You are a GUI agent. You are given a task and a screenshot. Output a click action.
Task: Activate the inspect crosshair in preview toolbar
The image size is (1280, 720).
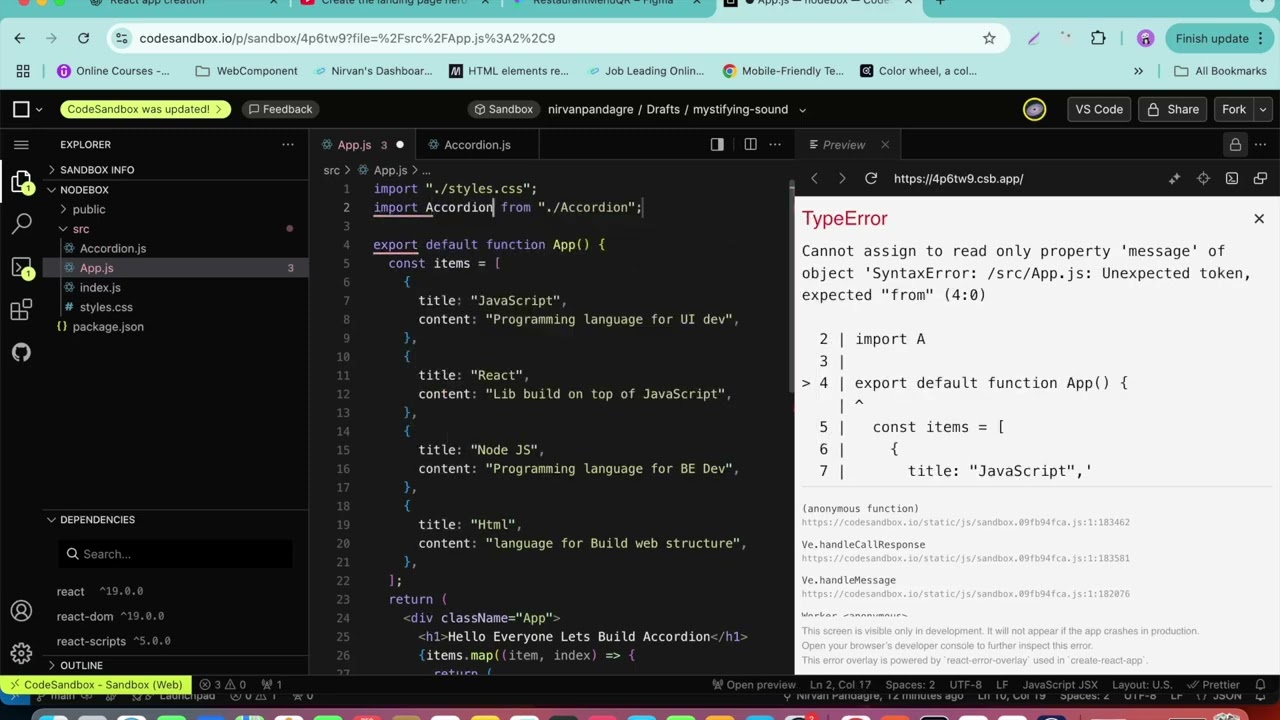tap(1203, 179)
